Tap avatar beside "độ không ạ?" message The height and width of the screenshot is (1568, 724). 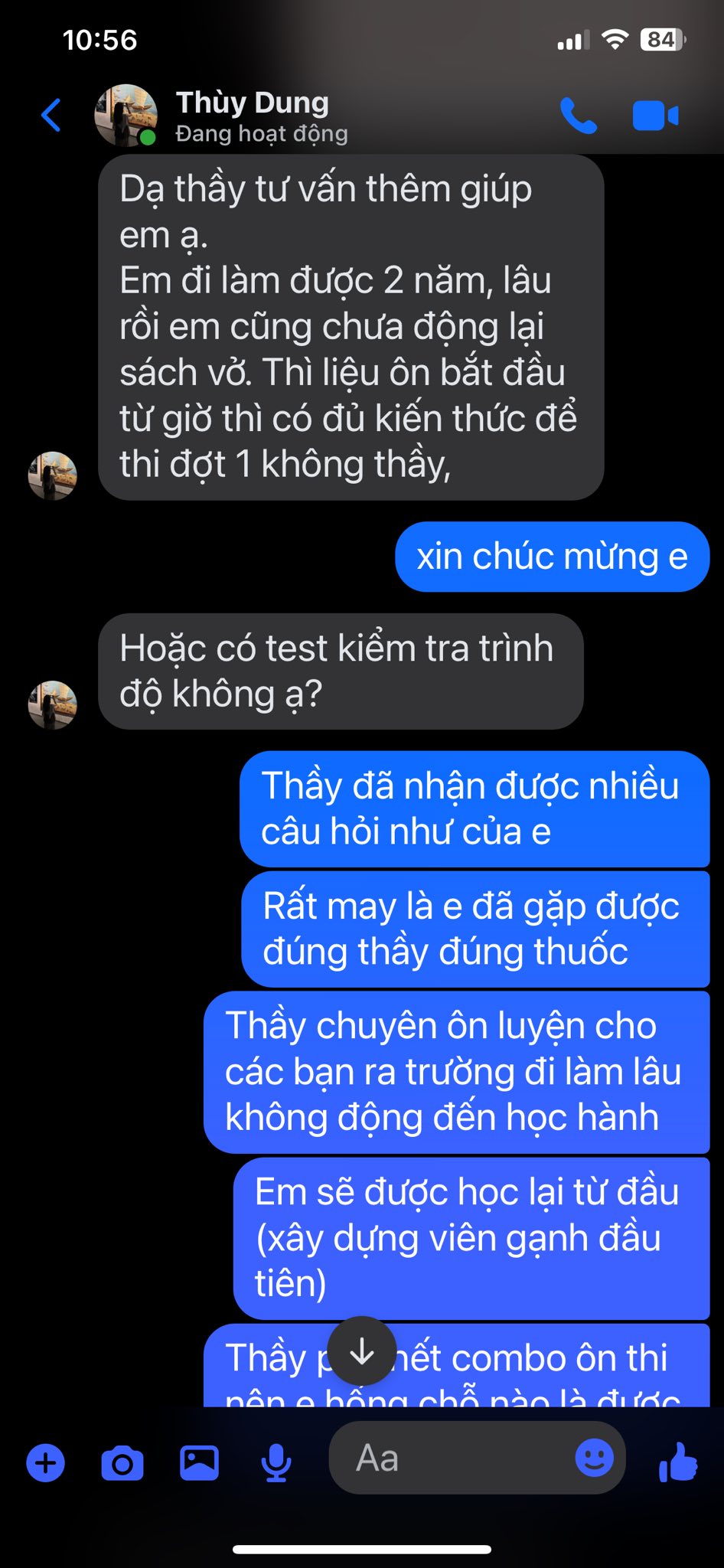[53, 705]
